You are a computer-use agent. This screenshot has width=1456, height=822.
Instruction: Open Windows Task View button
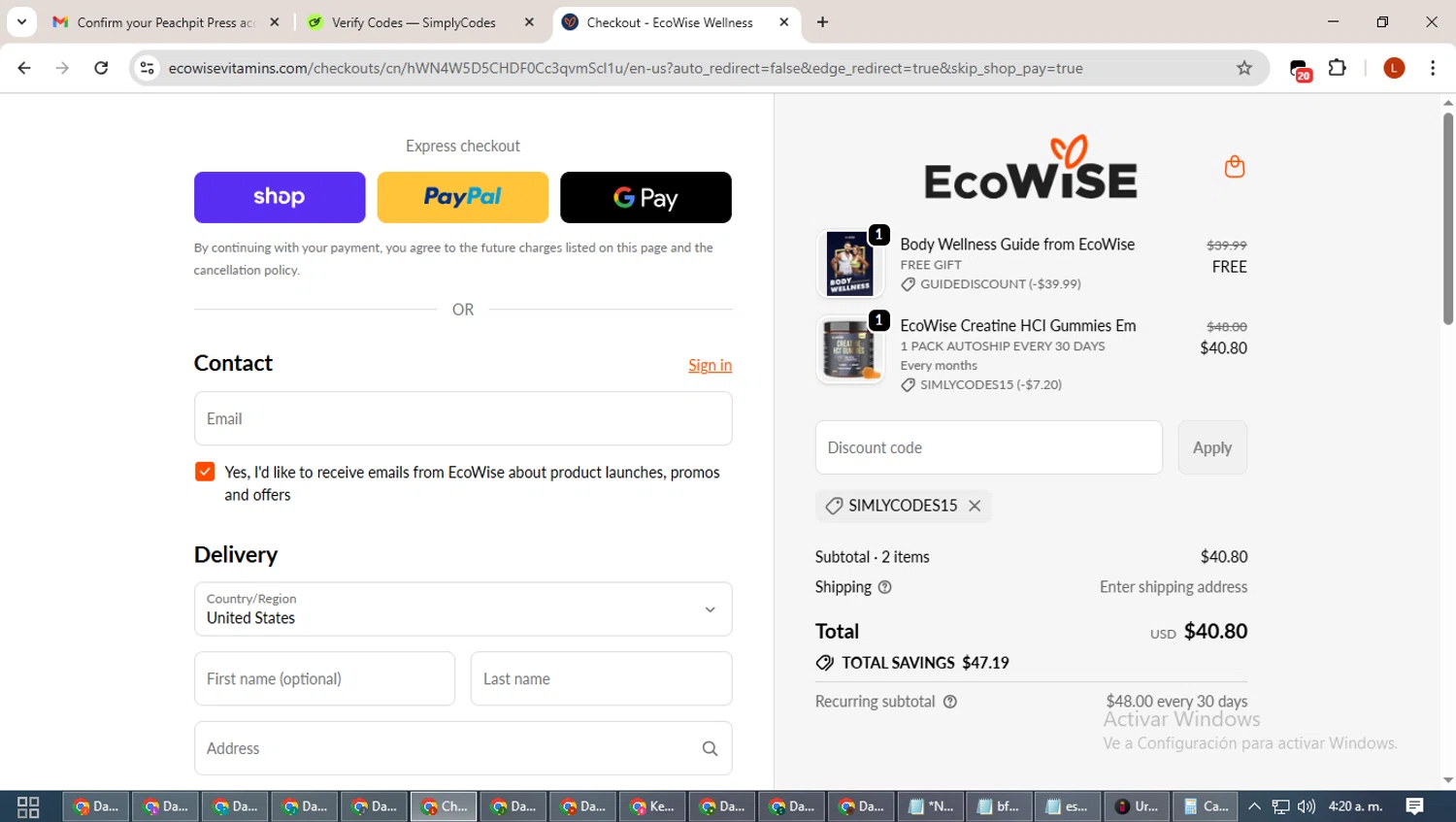pyautogui.click(x=28, y=806)
